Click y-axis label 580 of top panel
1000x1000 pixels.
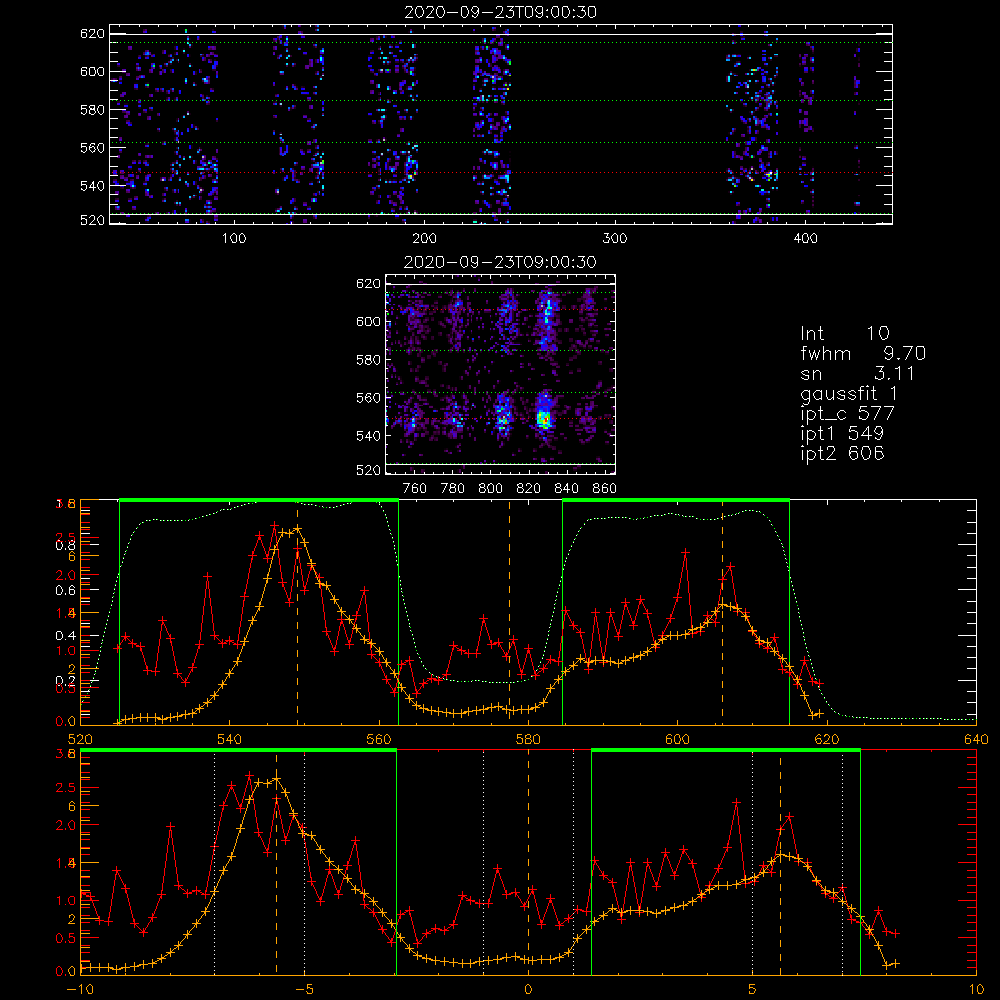92,110
